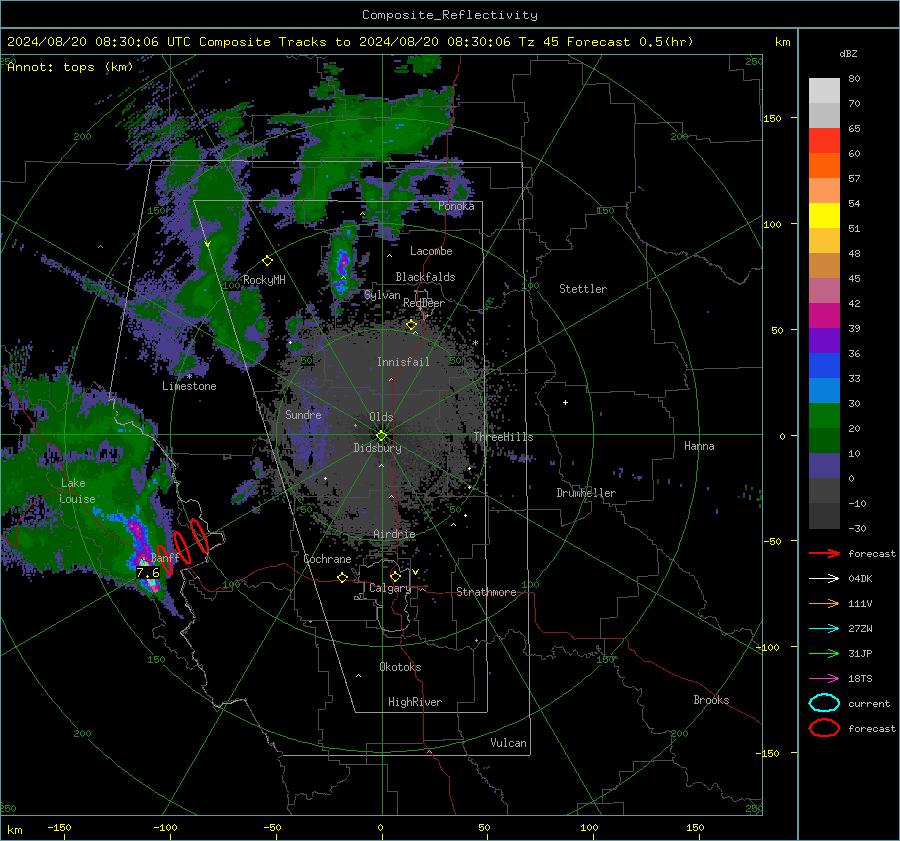
Task: Select the bright yellow 54 dBZ swatch
Action: (824, 215)
